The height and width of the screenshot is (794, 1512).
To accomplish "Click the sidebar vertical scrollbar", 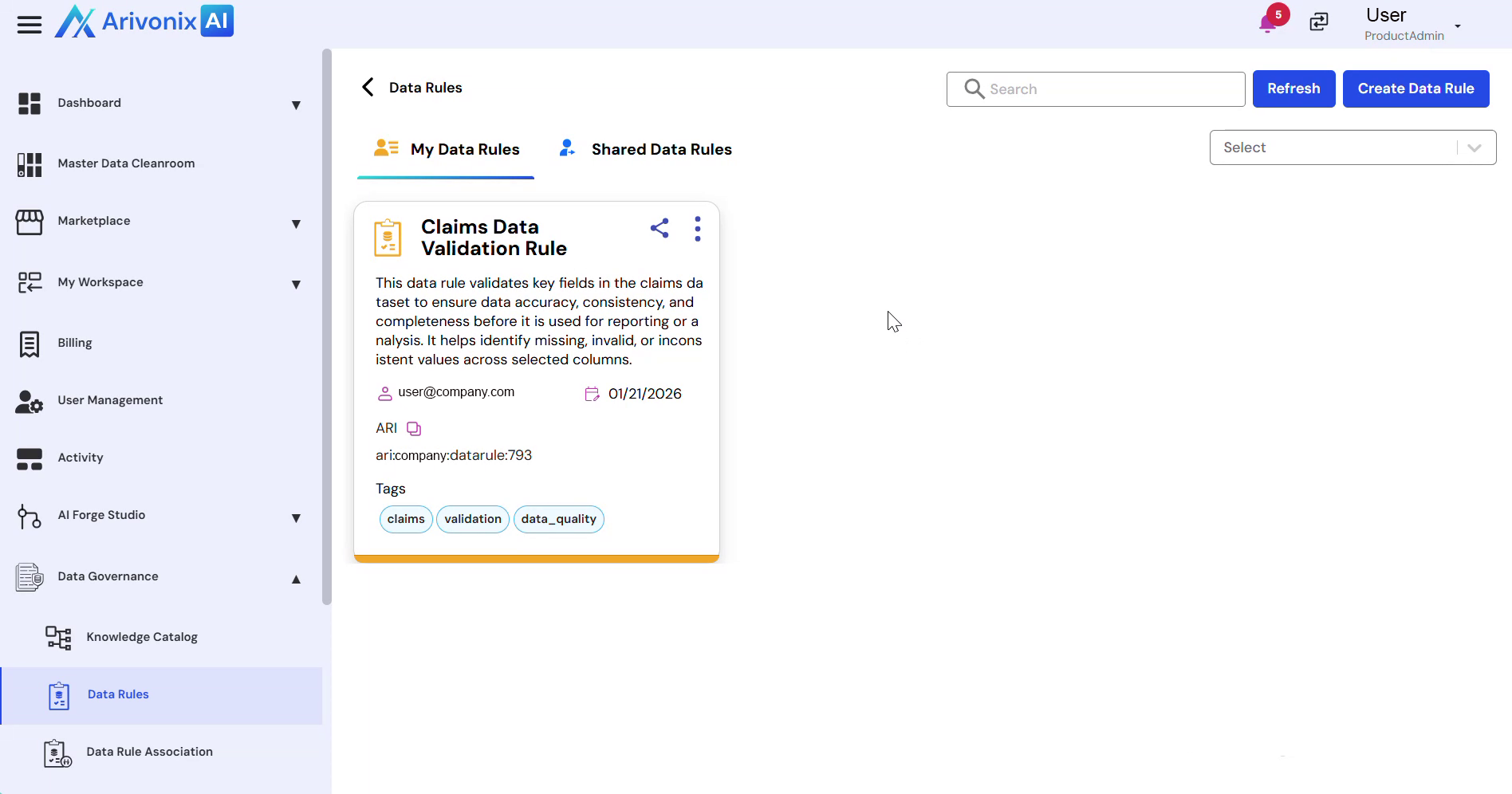I will pyautogui.click(x=326, y=327).
